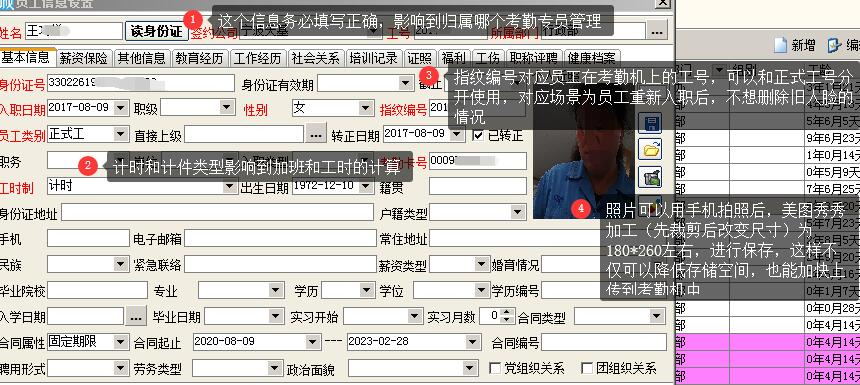Switch to the 工伤 tab
Screen dimensions: 860x385
click(487, 58)
